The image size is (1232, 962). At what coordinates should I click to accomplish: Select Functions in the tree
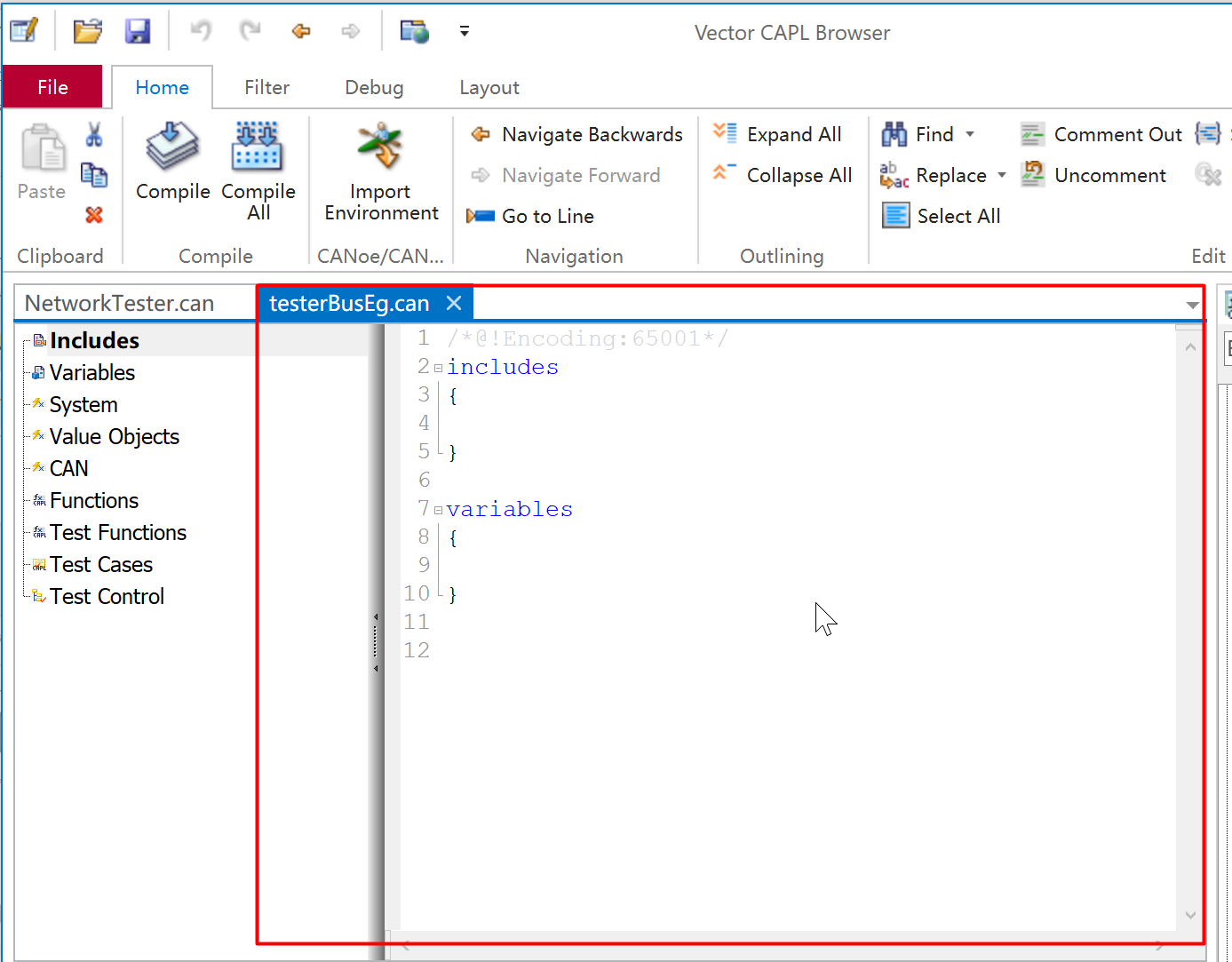(94, 500)
